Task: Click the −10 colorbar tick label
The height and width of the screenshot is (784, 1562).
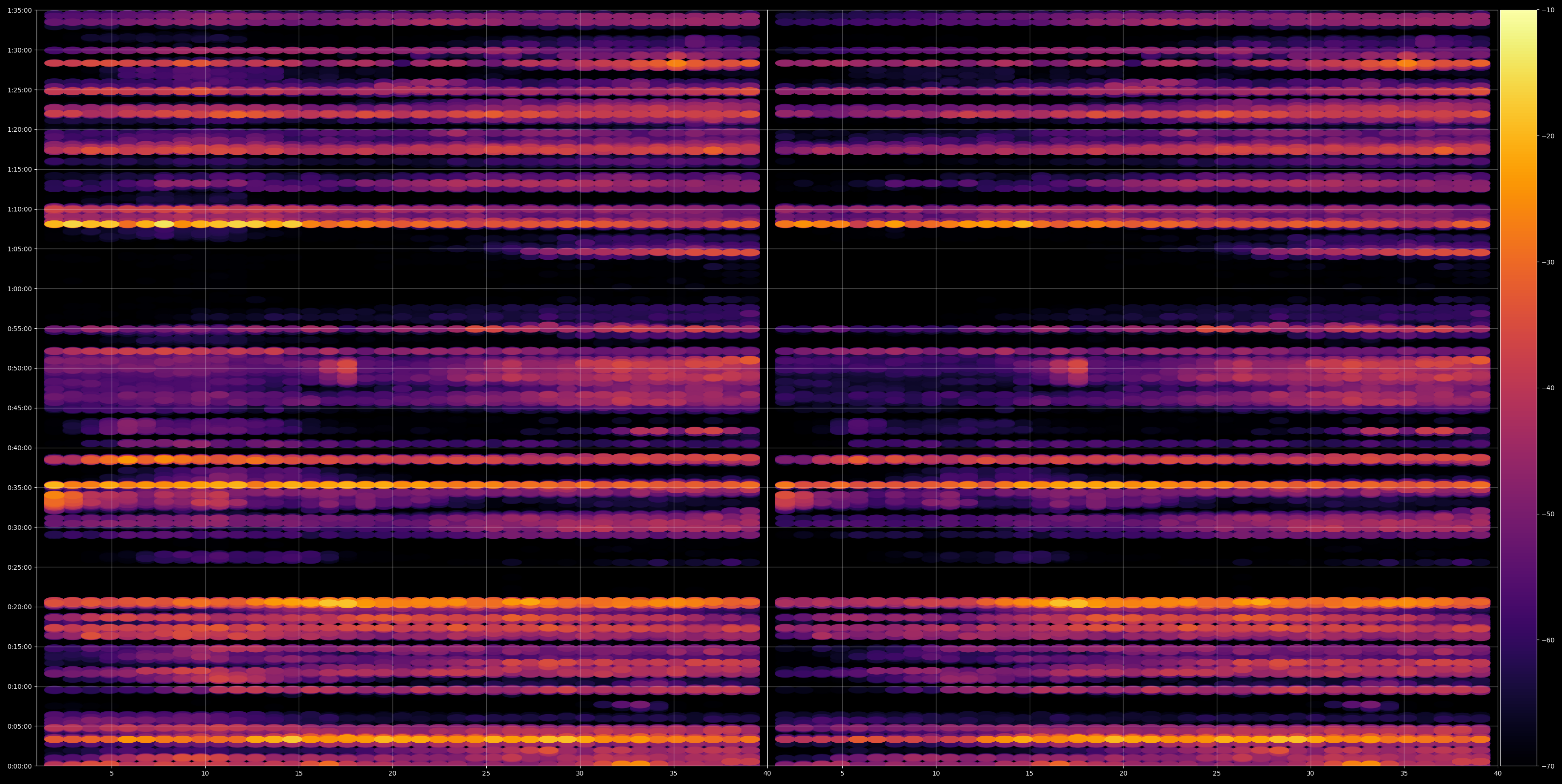Action: tap(1548, 10)
